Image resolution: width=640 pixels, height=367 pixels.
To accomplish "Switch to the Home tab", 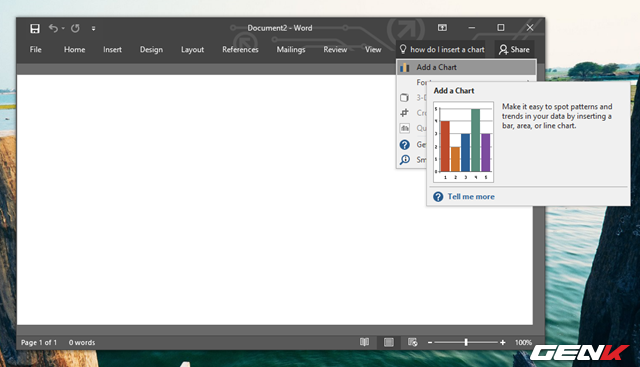I will tap(74, 49).
